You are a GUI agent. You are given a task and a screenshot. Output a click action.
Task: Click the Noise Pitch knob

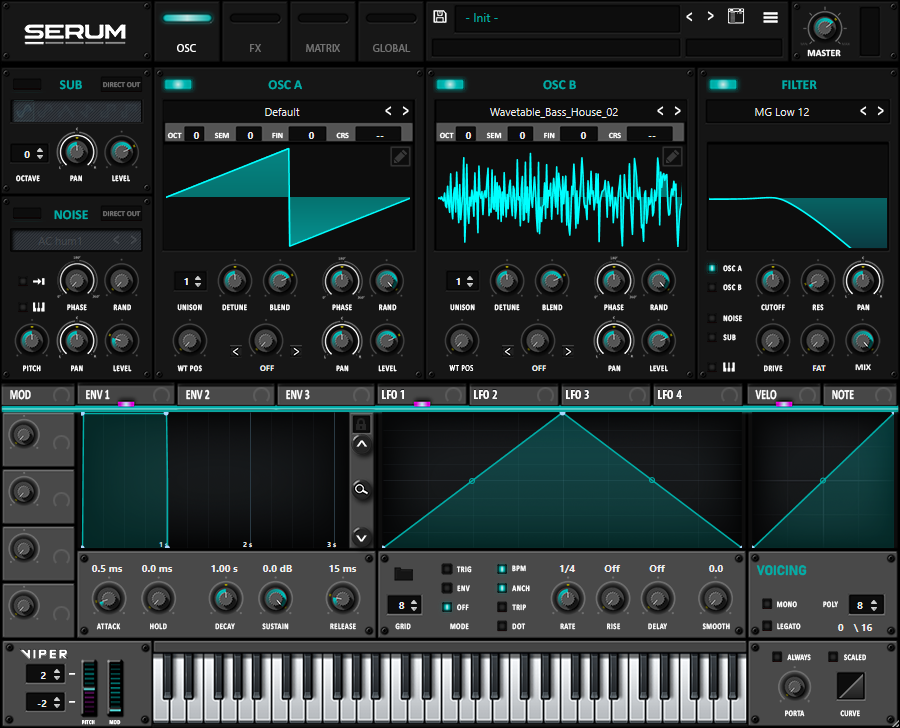tap(32, 341)
